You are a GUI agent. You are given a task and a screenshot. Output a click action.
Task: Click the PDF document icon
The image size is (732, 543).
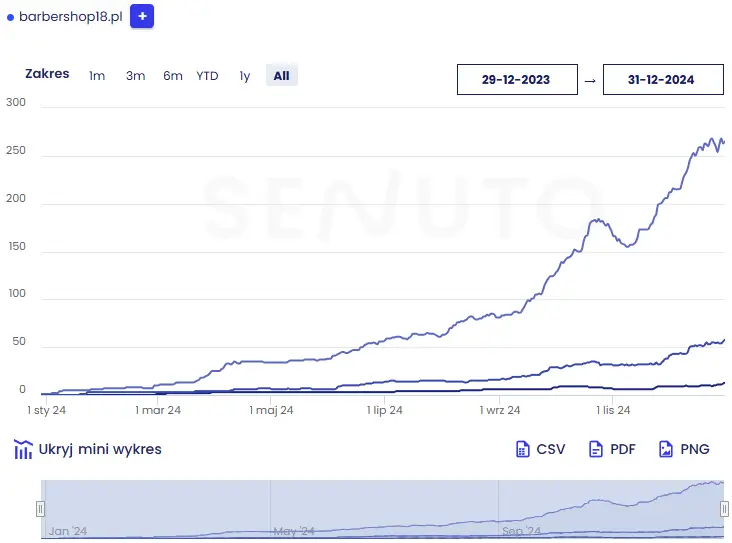click(596, 449)
